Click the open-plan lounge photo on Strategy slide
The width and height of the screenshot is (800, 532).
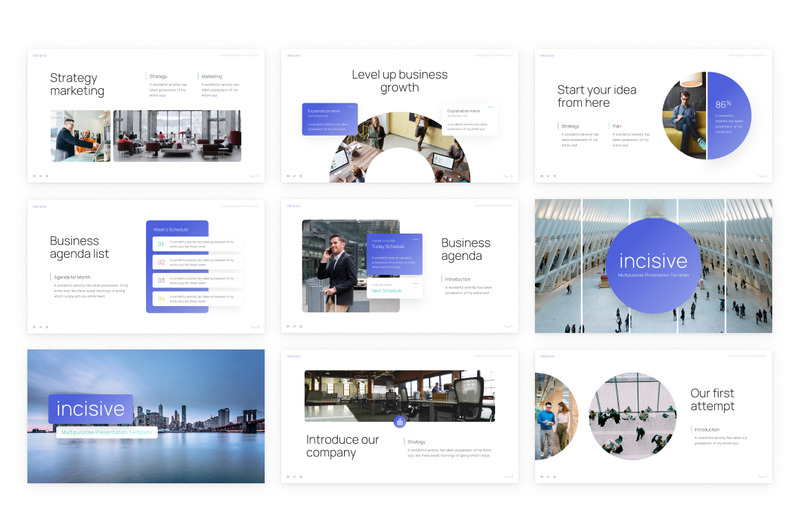click(177, 136)
